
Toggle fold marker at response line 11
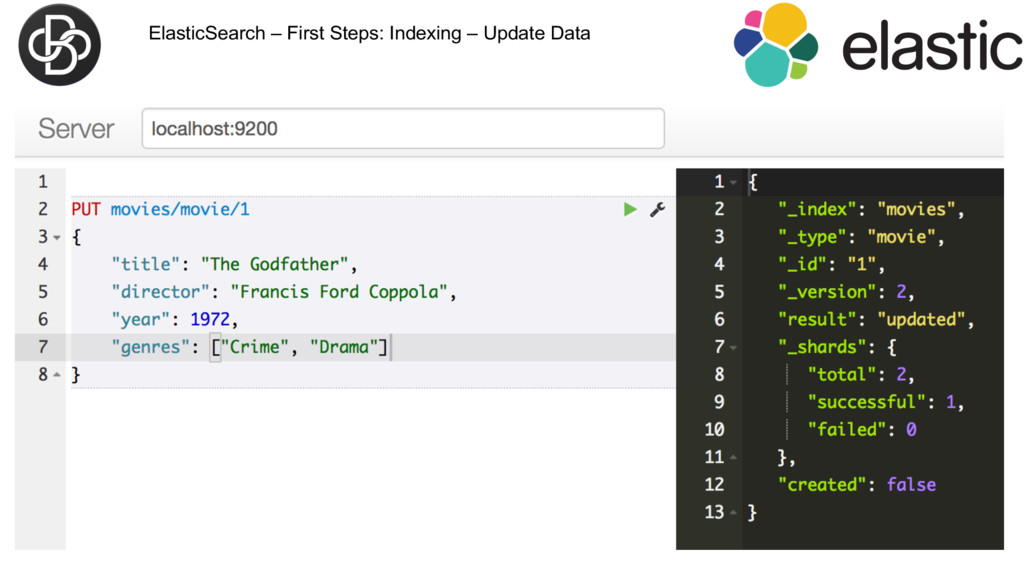(x=733, y=458)
